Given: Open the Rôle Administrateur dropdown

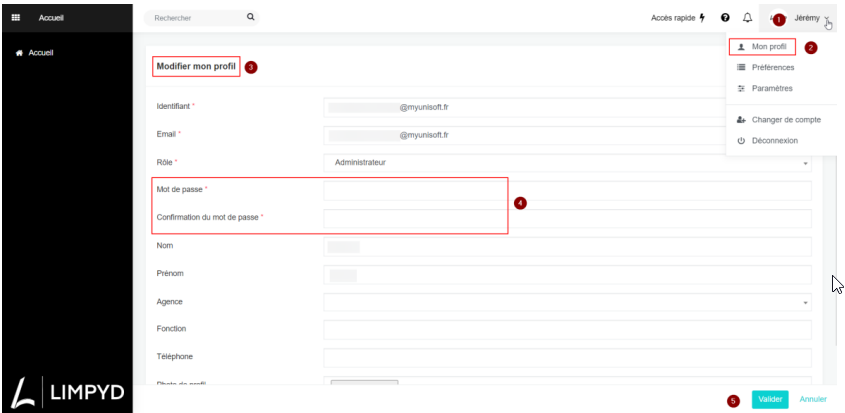Looking at the screenshot, I should coord(567,162).
